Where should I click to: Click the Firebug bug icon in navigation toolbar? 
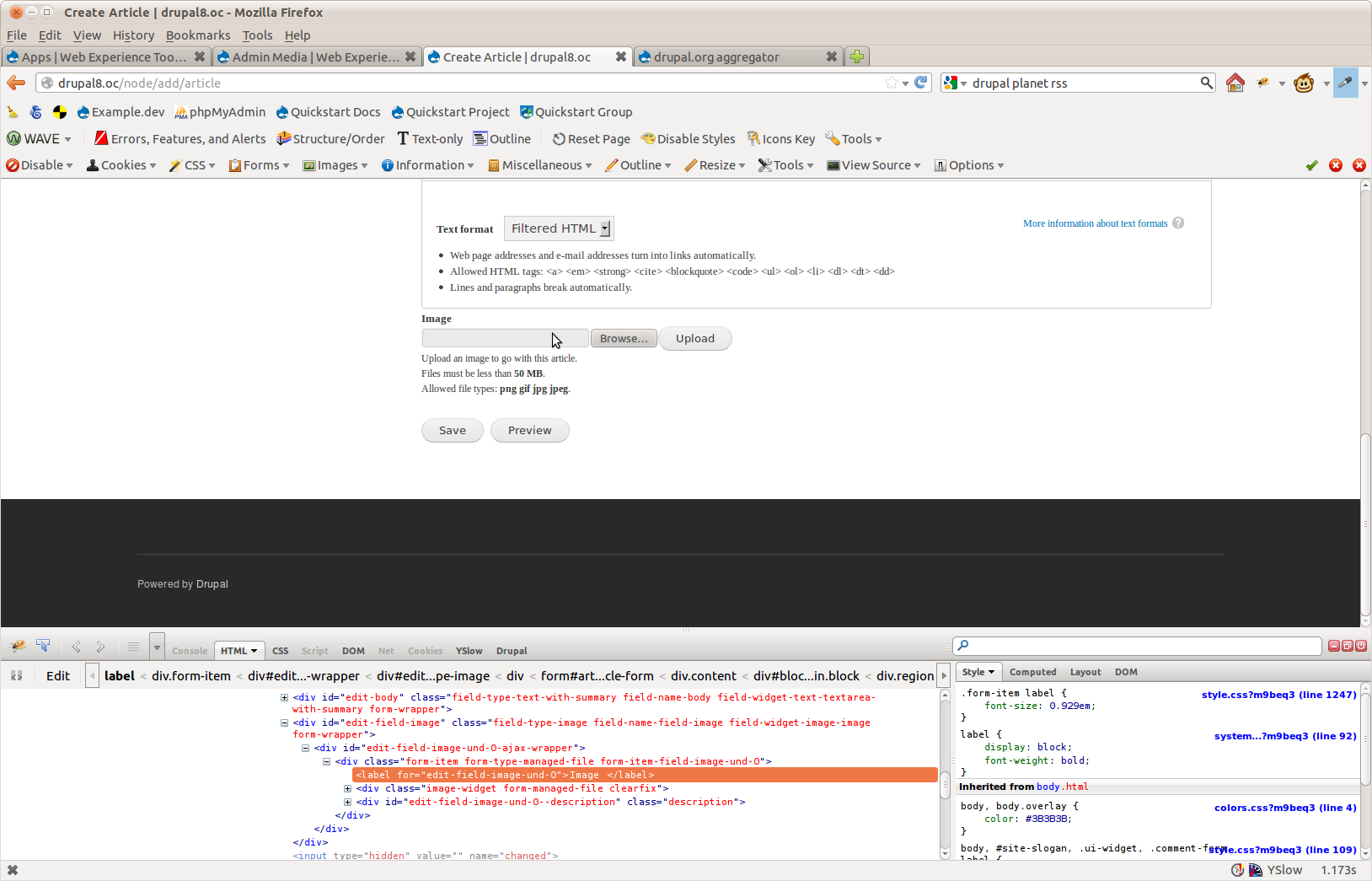pyautogui.click(x=1263, y=83)
